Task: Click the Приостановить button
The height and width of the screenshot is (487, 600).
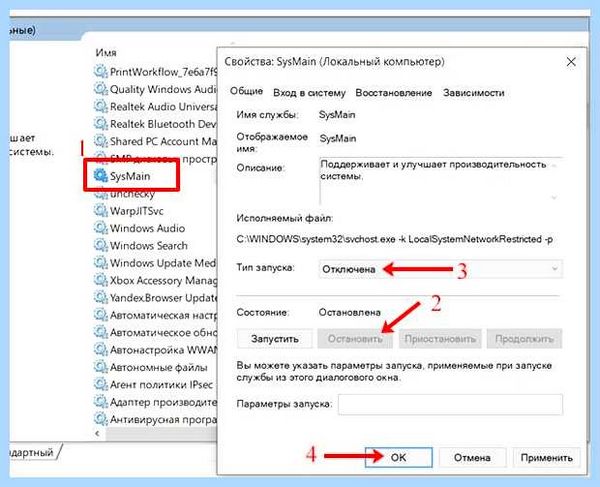Action: (x=440, y=339)
